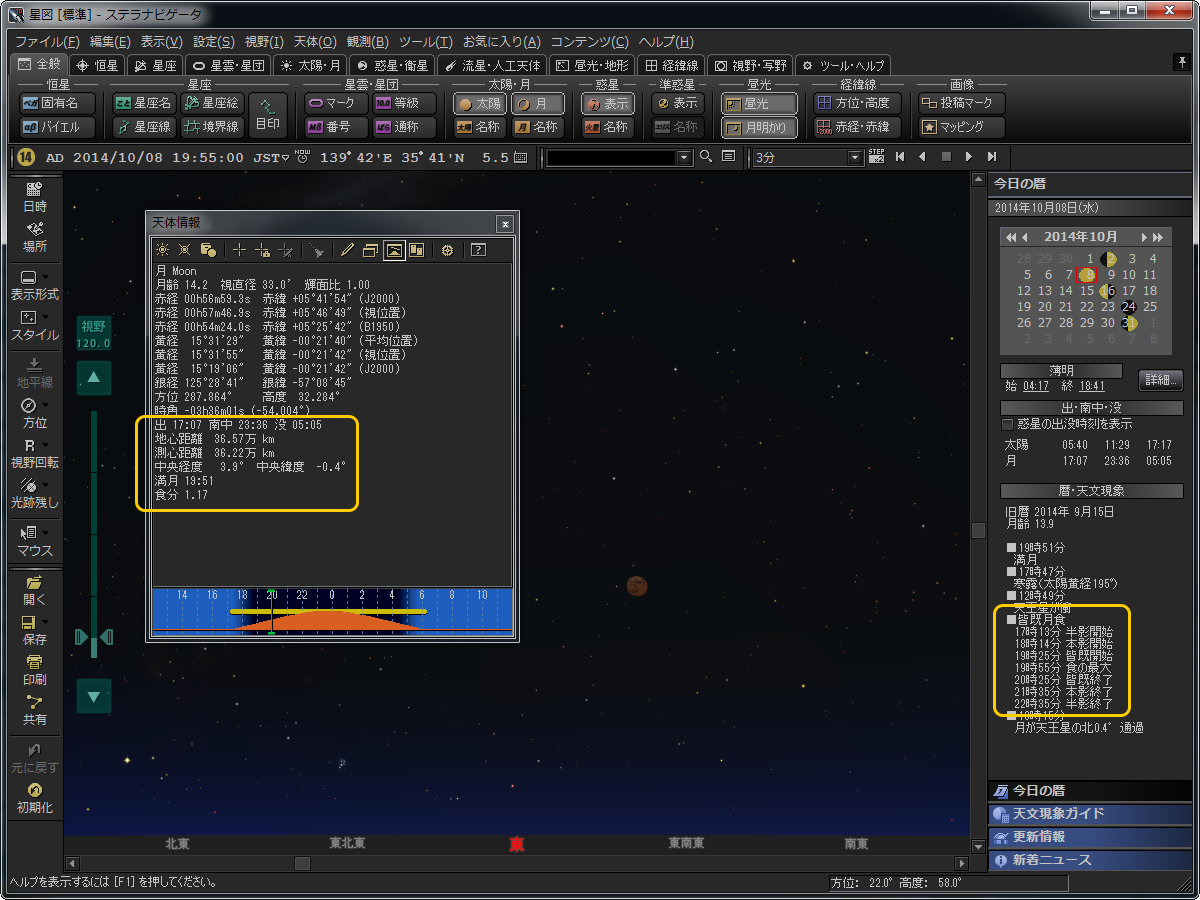Click the 初期化 (reset) sidebar icon
Image resolution: width=1200 pixels, height=900 pixels.
(34, 797)
